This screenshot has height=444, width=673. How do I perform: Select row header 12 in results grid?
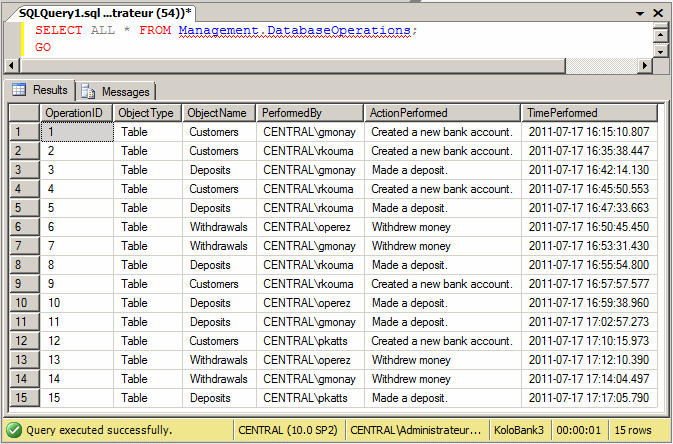pos(24,341)
